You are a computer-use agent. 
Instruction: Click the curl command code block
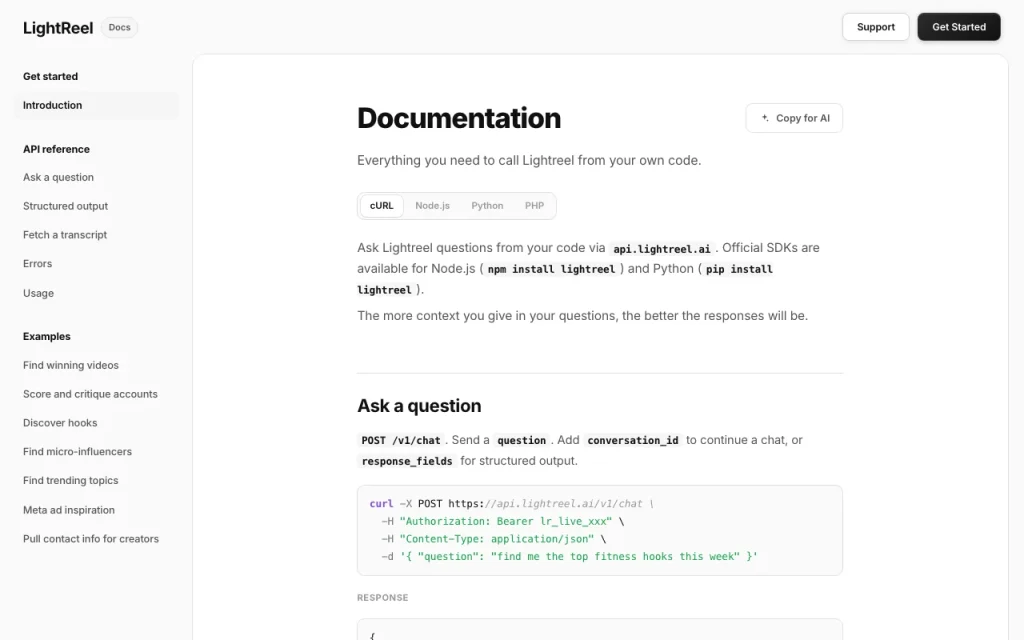600,530
